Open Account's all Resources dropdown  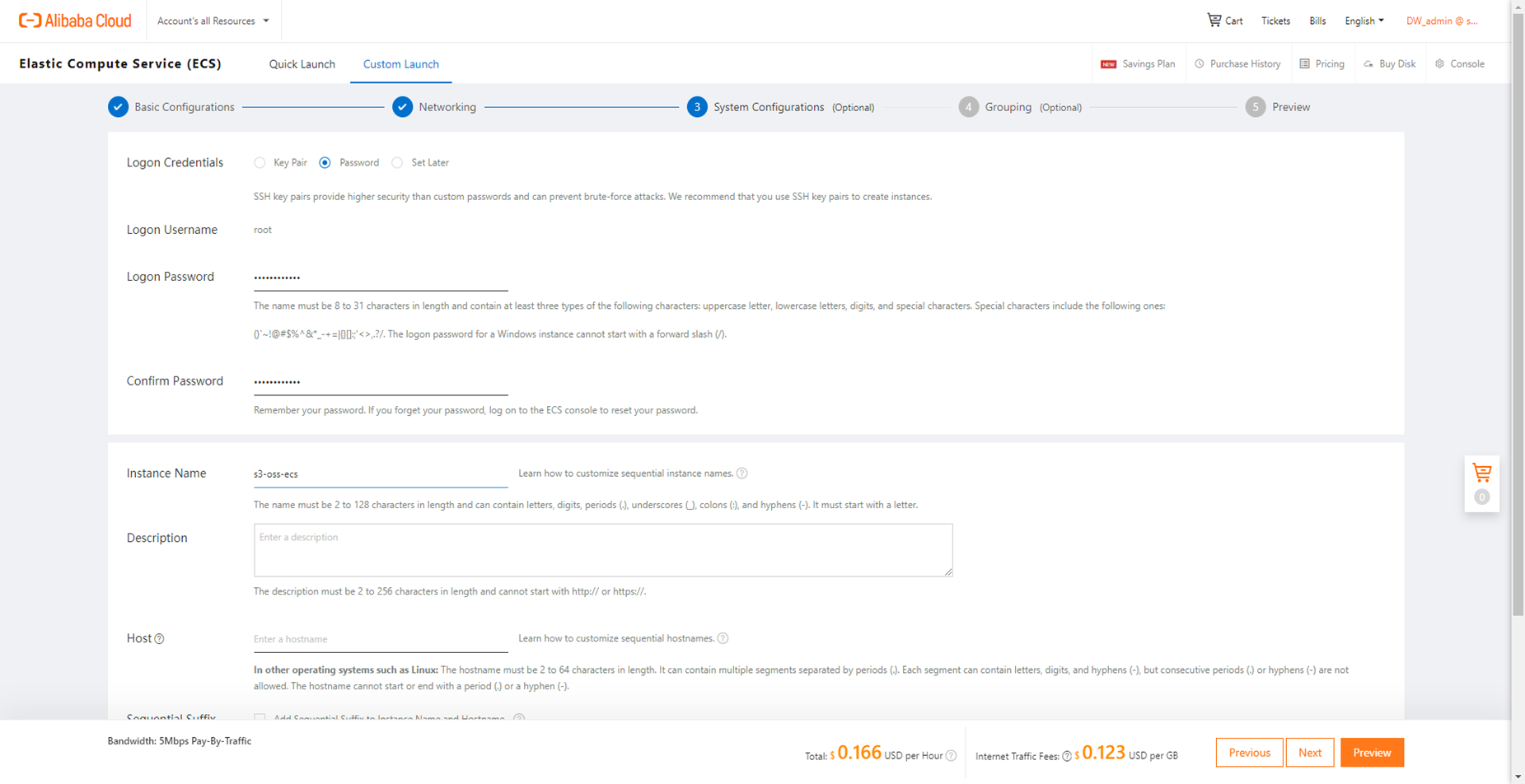[213, 21]
